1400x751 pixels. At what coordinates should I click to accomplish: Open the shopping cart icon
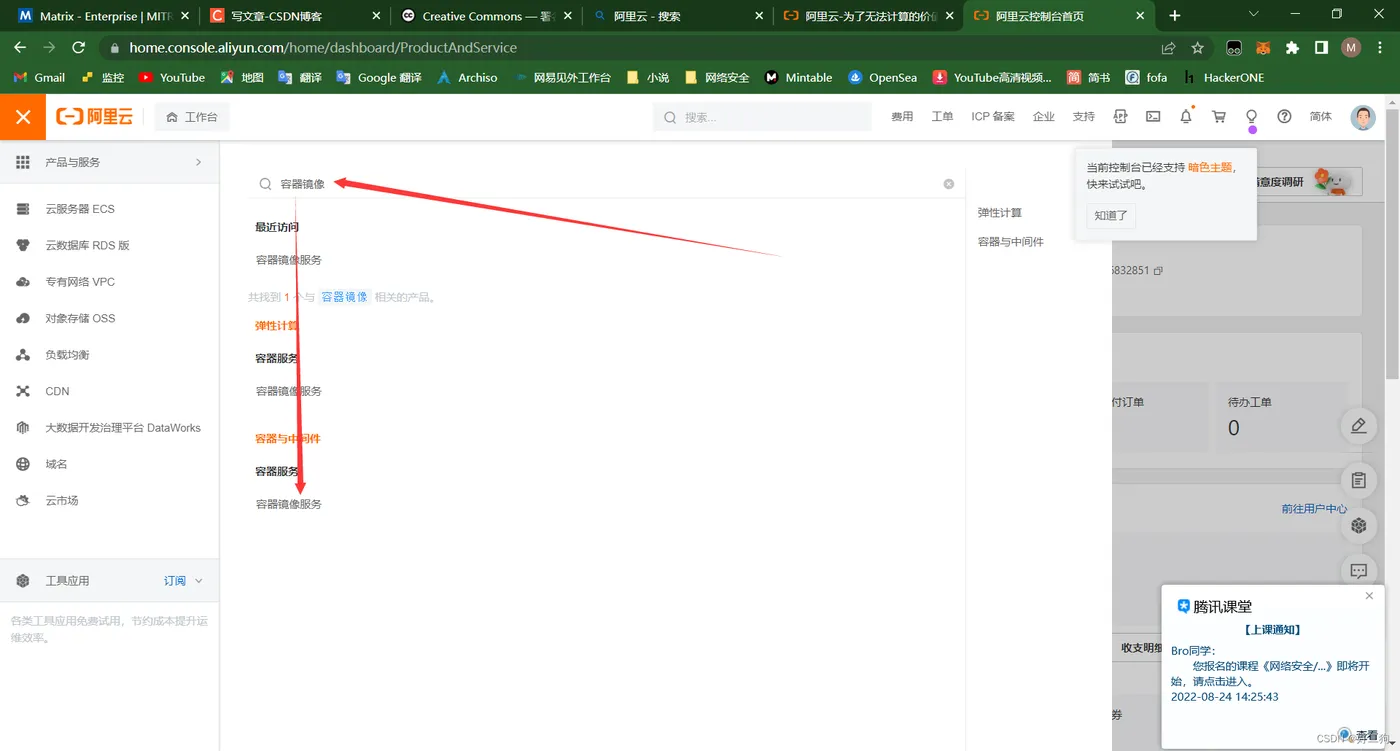click(x=1219, y=117)
